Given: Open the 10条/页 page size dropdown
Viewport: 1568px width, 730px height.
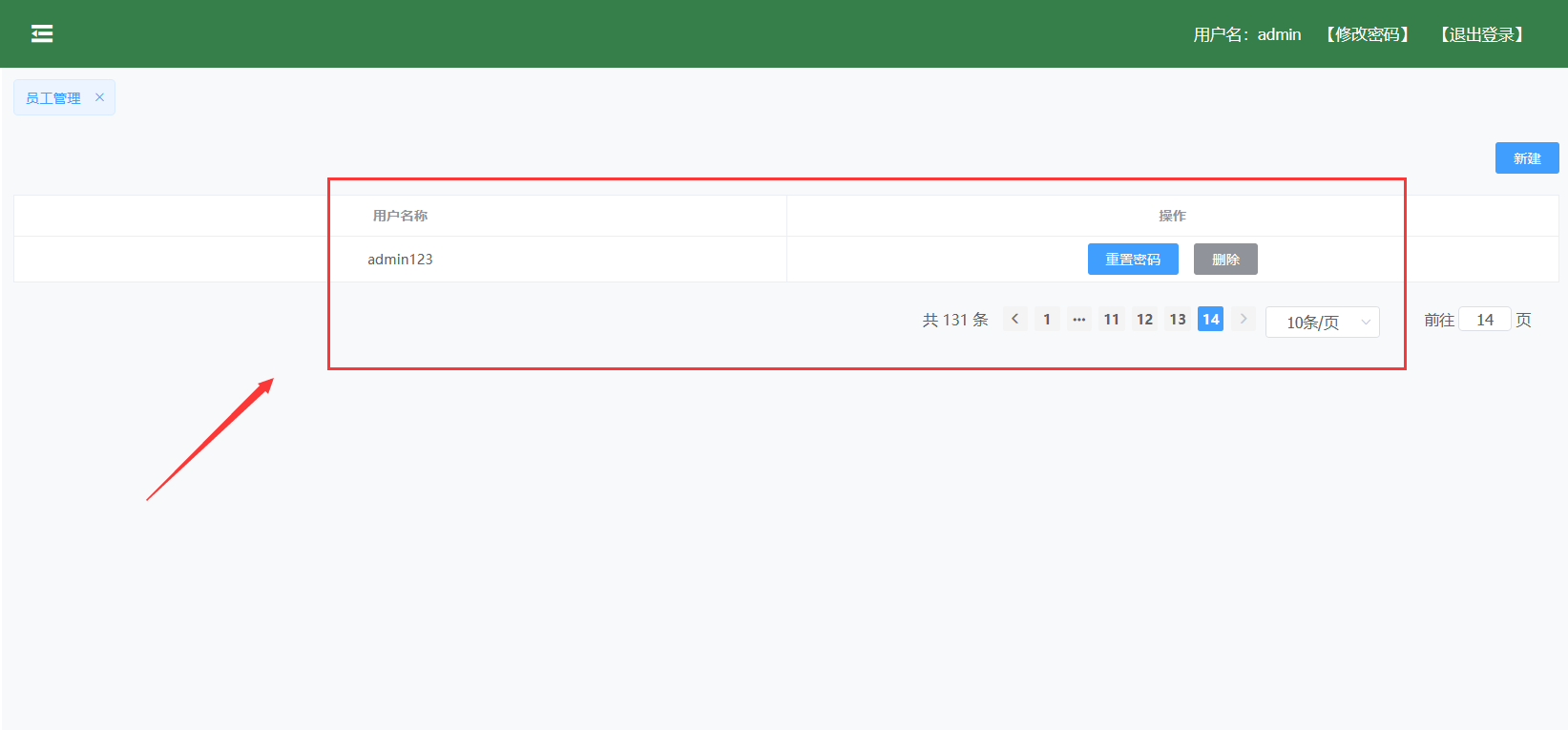Looking at the screenshot, I should click(1322, 323).
